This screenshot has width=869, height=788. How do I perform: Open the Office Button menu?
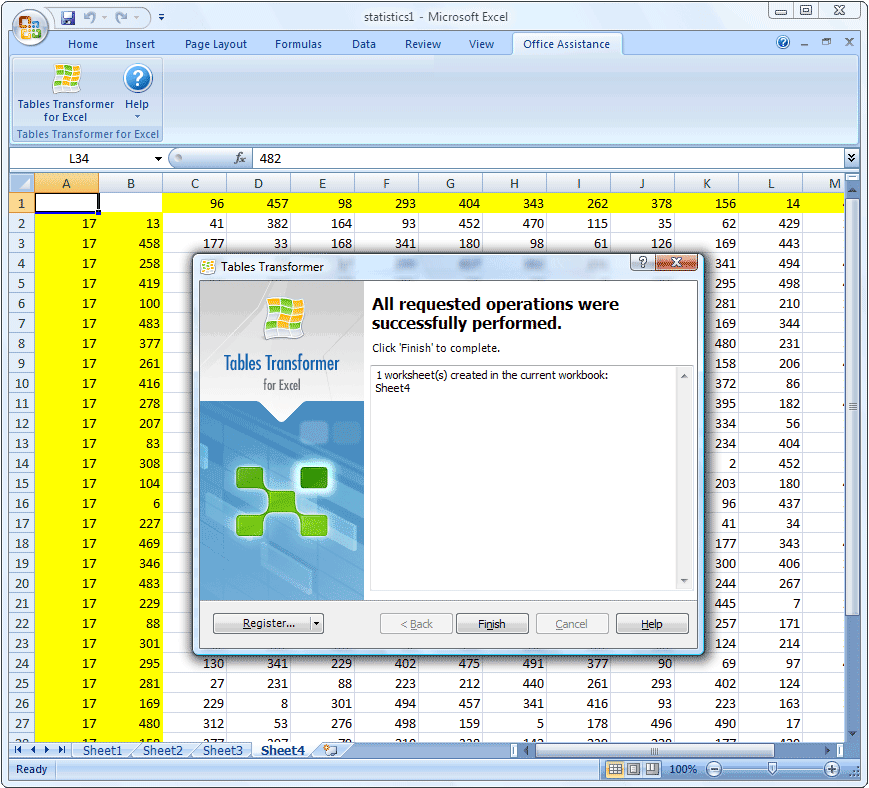[x=30, y=26]
